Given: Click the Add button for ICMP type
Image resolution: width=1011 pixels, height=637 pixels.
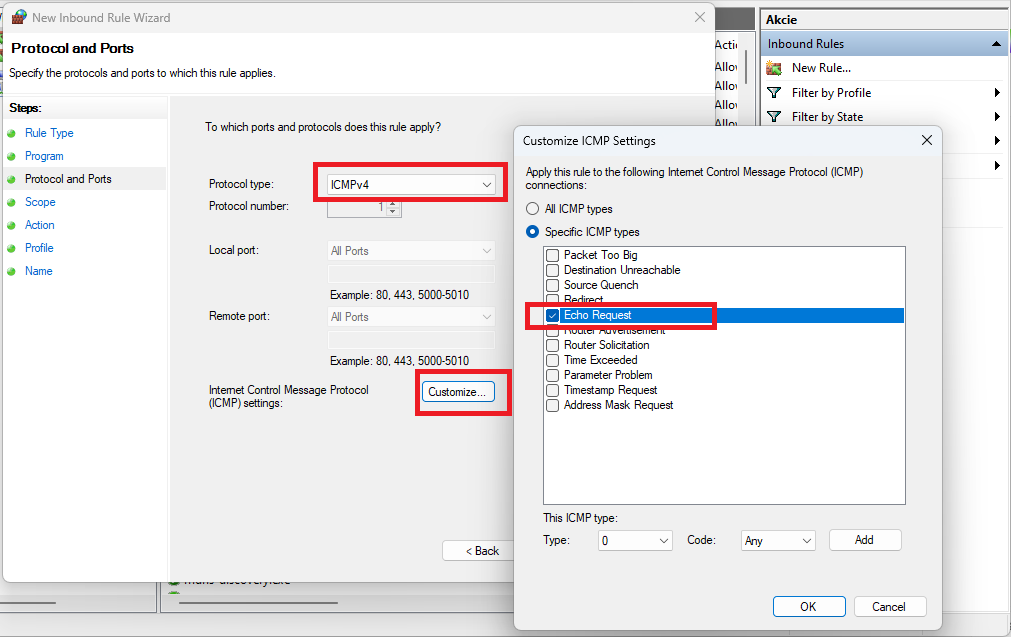Looking at the screenshot, I should [865, 540].
